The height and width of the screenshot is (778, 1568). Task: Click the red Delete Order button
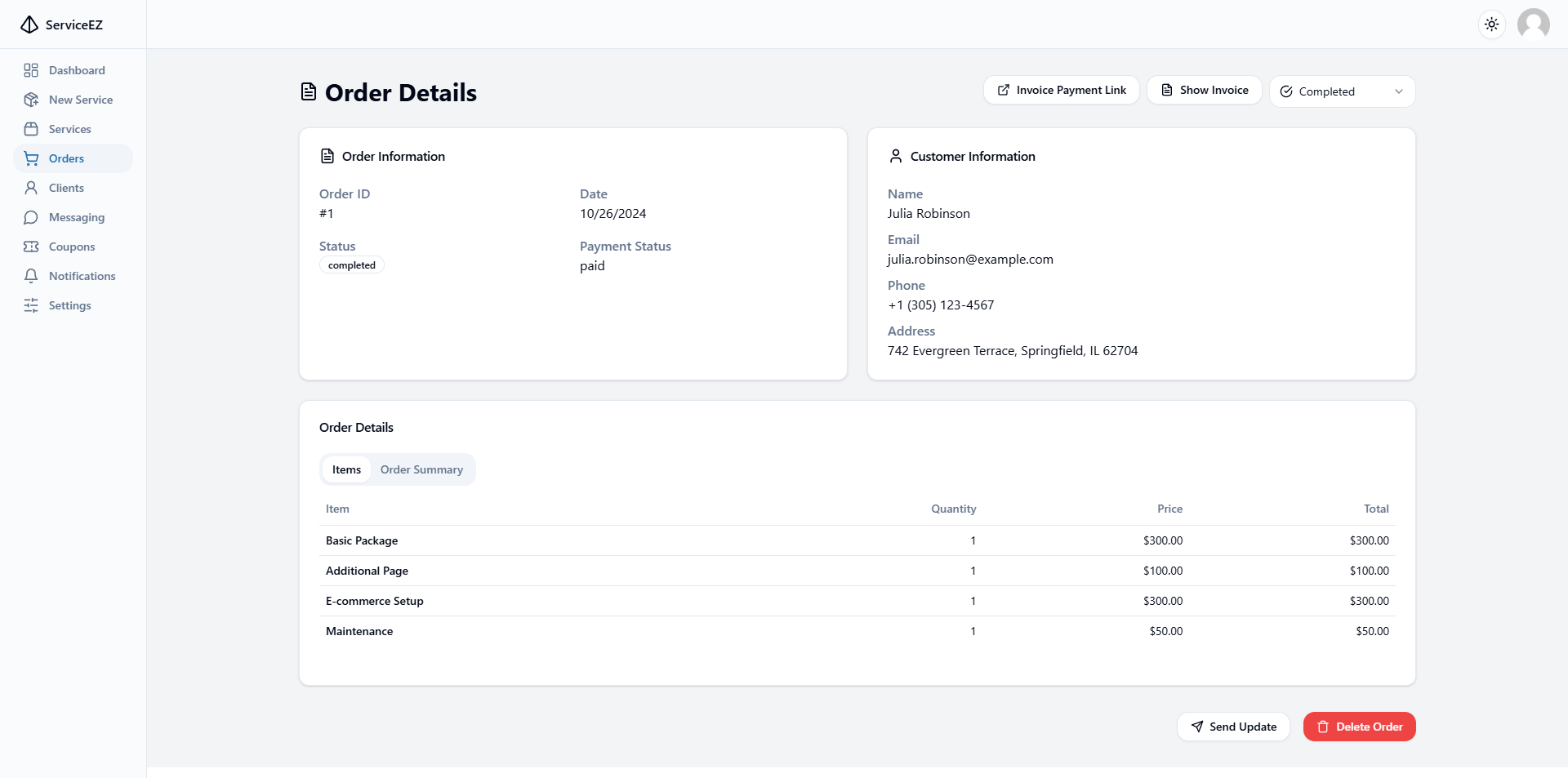coord(1359,727)
